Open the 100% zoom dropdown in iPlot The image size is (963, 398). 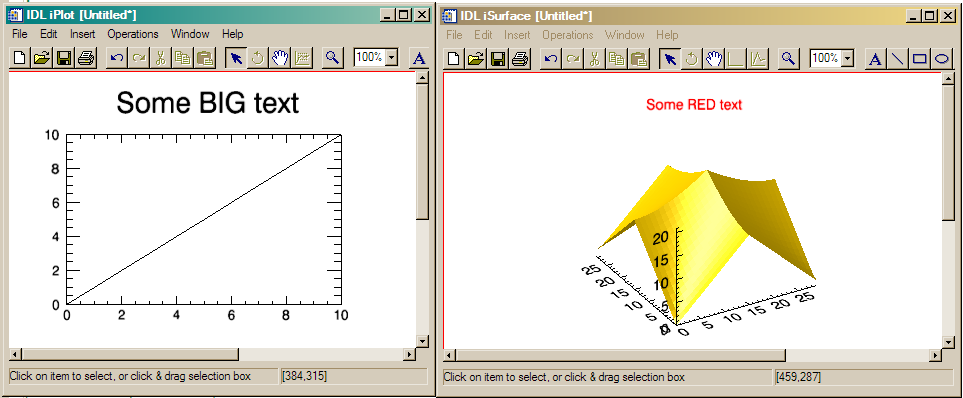point(391,58)
